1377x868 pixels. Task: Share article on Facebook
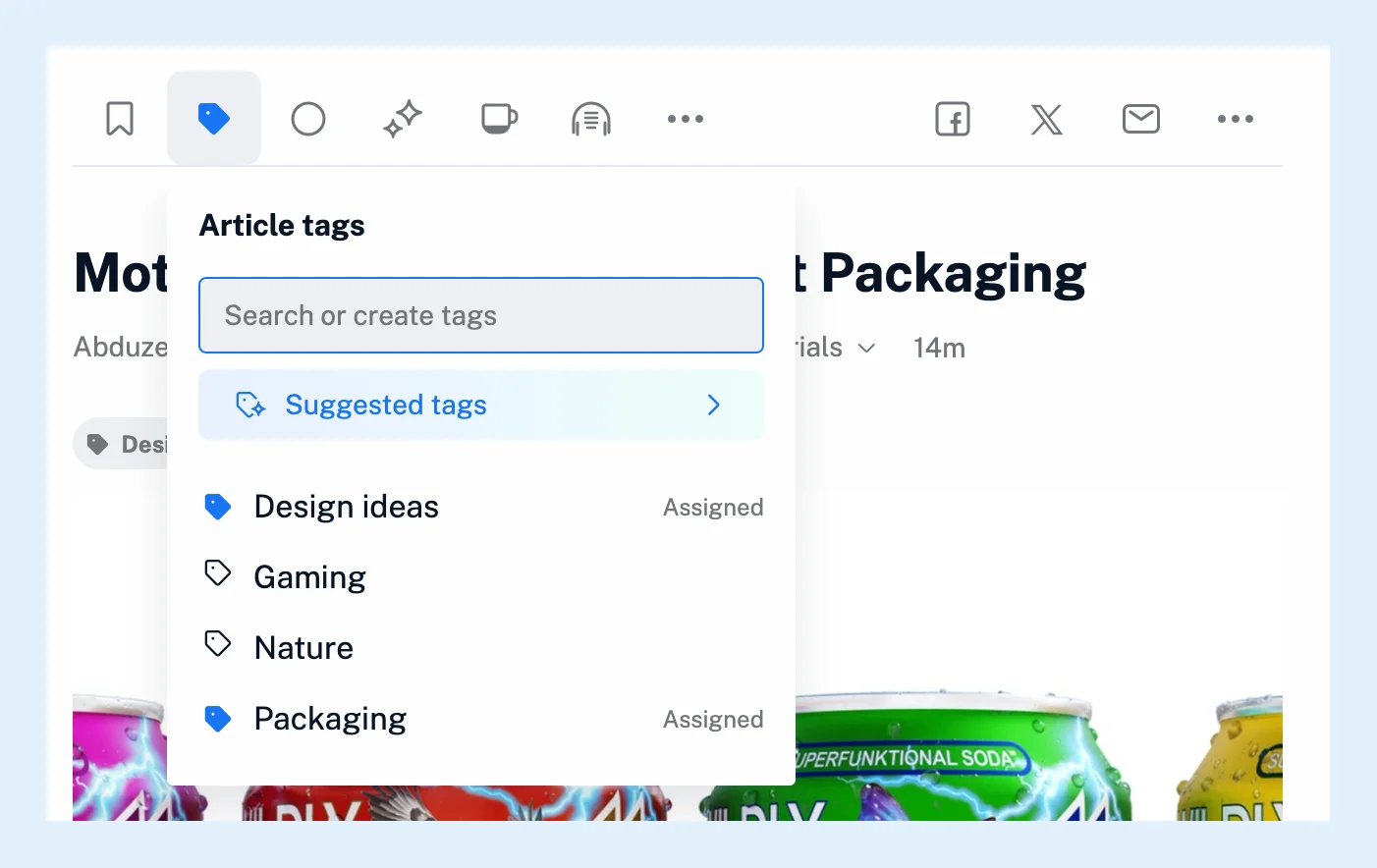pos(953,119)
